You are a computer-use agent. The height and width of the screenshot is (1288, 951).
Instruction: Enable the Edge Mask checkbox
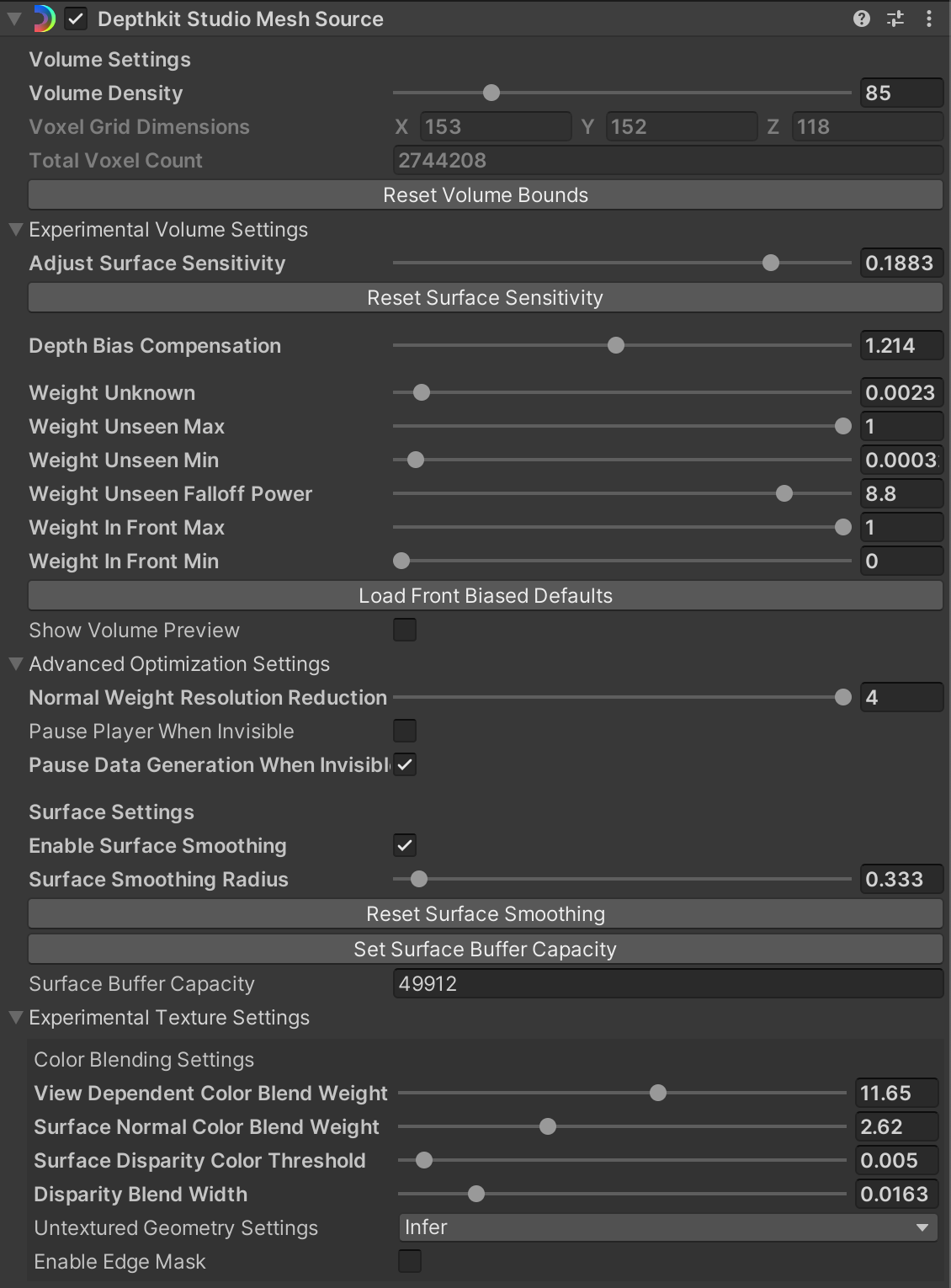[x=410, y=1261]
